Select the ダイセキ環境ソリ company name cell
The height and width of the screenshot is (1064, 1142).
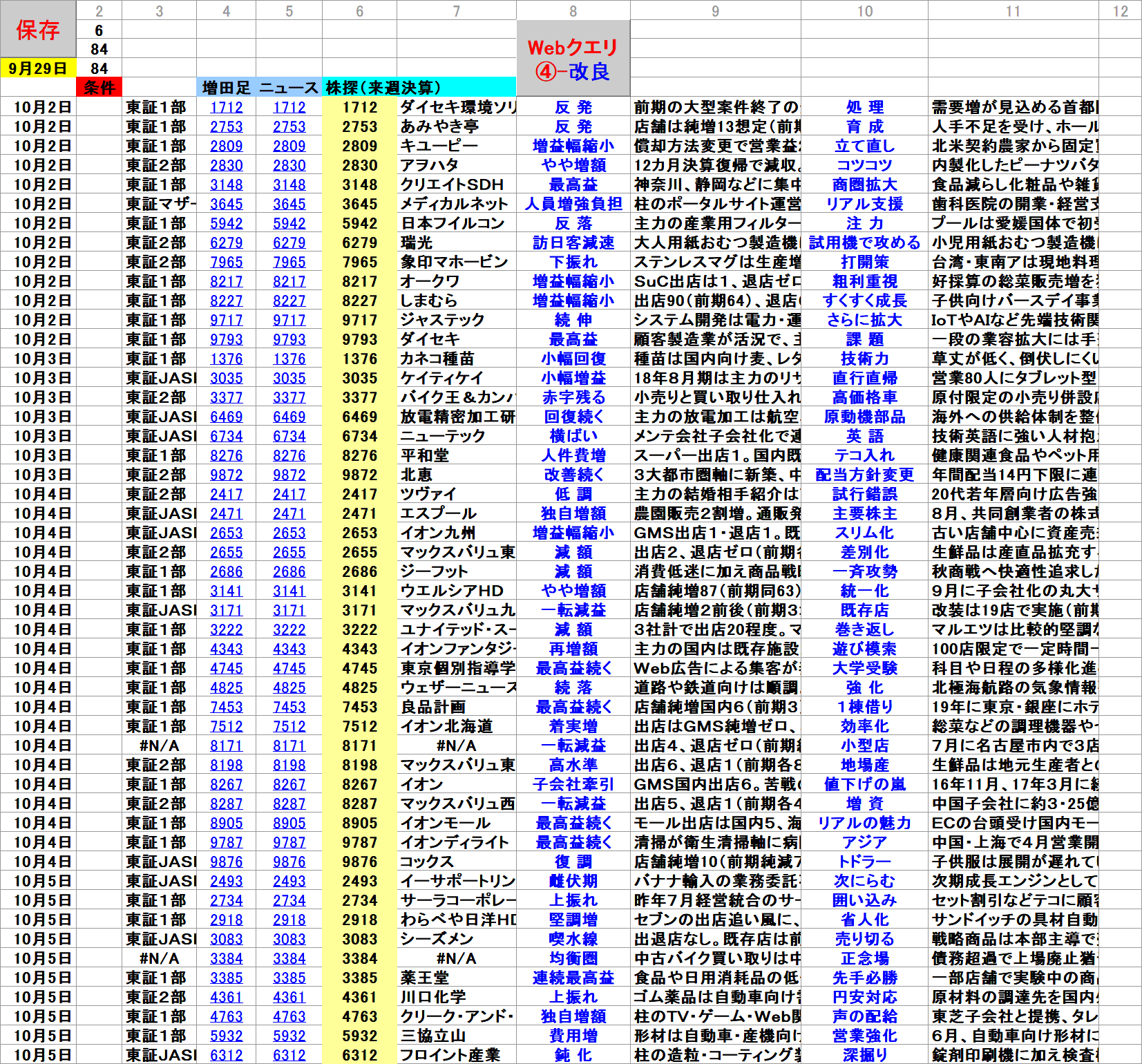tap(457, 107)
